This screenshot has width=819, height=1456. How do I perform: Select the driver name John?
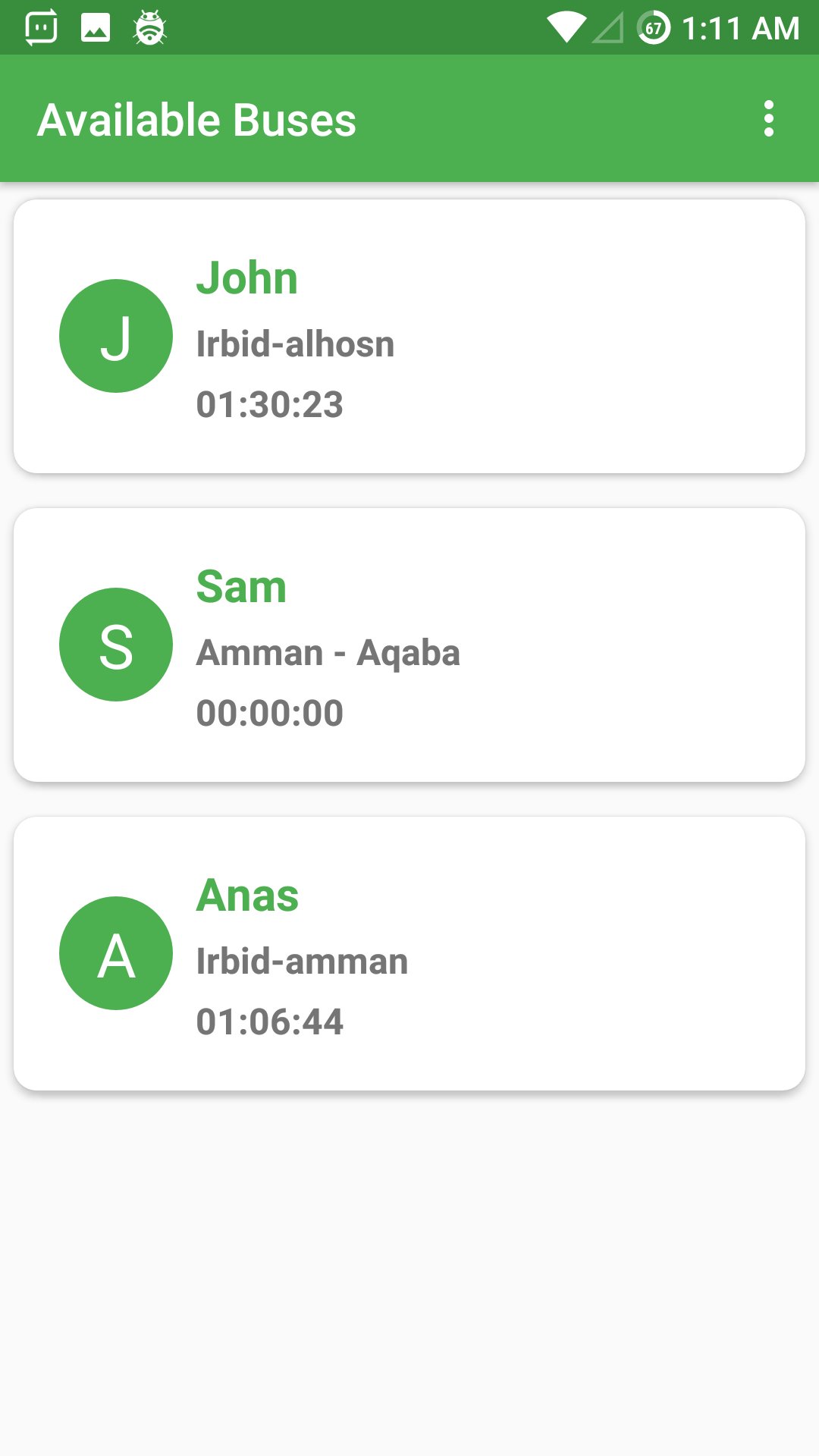coord(247,278)
